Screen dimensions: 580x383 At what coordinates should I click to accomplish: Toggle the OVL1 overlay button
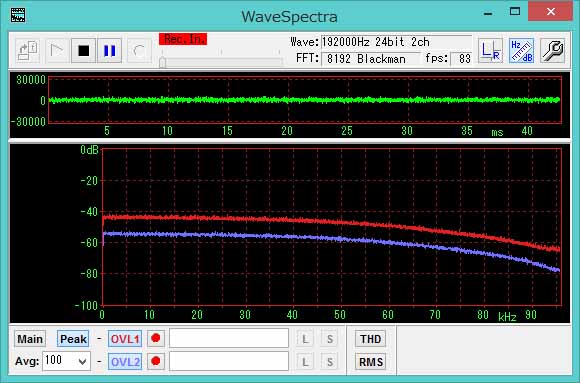tap(125, 339)
